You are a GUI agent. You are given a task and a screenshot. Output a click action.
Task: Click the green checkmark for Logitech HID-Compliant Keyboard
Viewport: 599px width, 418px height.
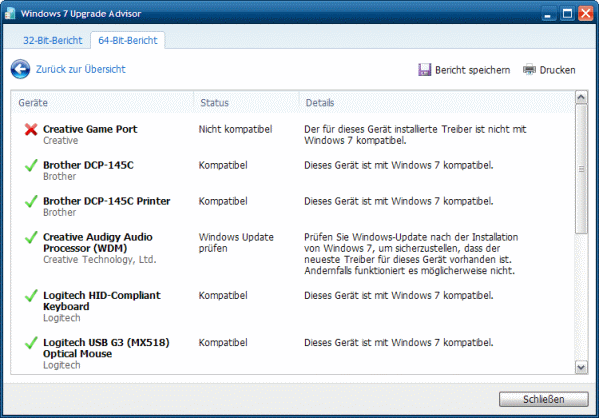[x=31, y=296]
